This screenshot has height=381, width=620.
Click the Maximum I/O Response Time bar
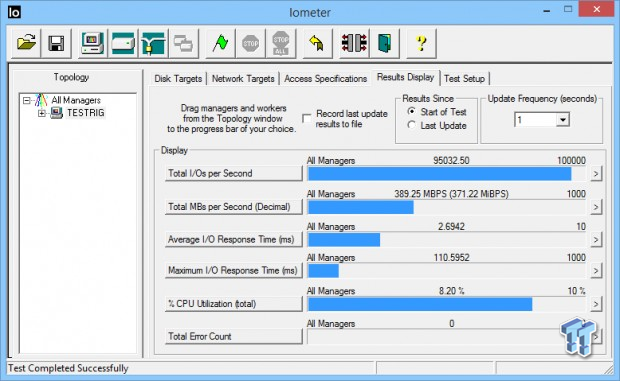(x=447, y=271)
